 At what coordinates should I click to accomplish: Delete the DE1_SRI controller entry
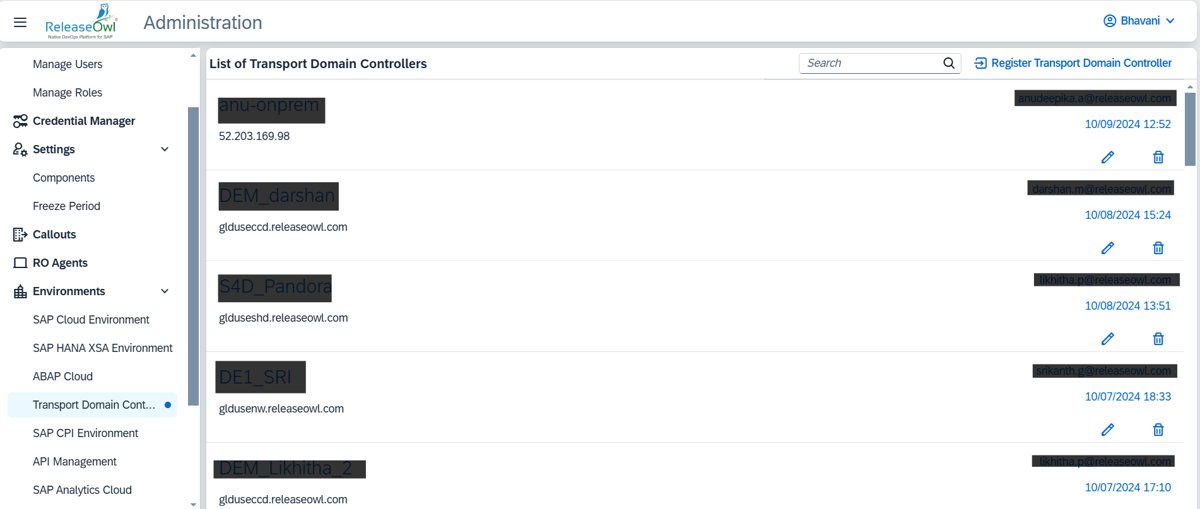[x=1158, y=430]
